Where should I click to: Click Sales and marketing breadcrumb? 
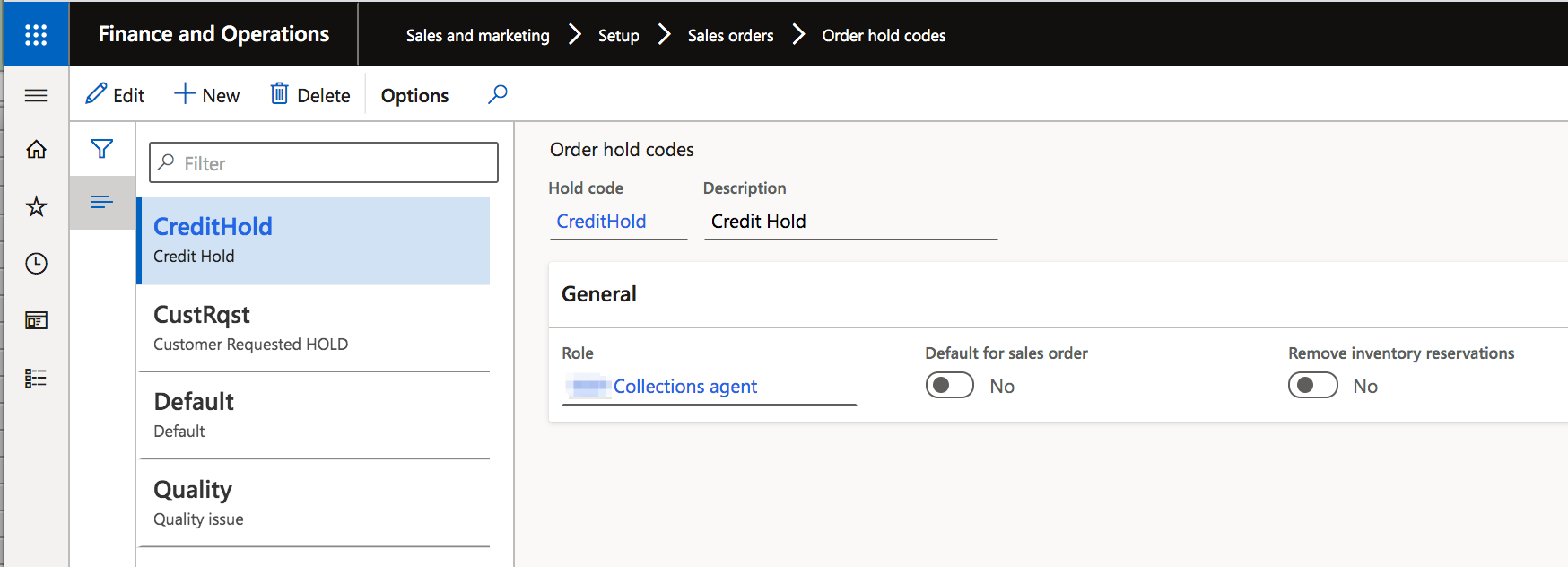(477, 35)
